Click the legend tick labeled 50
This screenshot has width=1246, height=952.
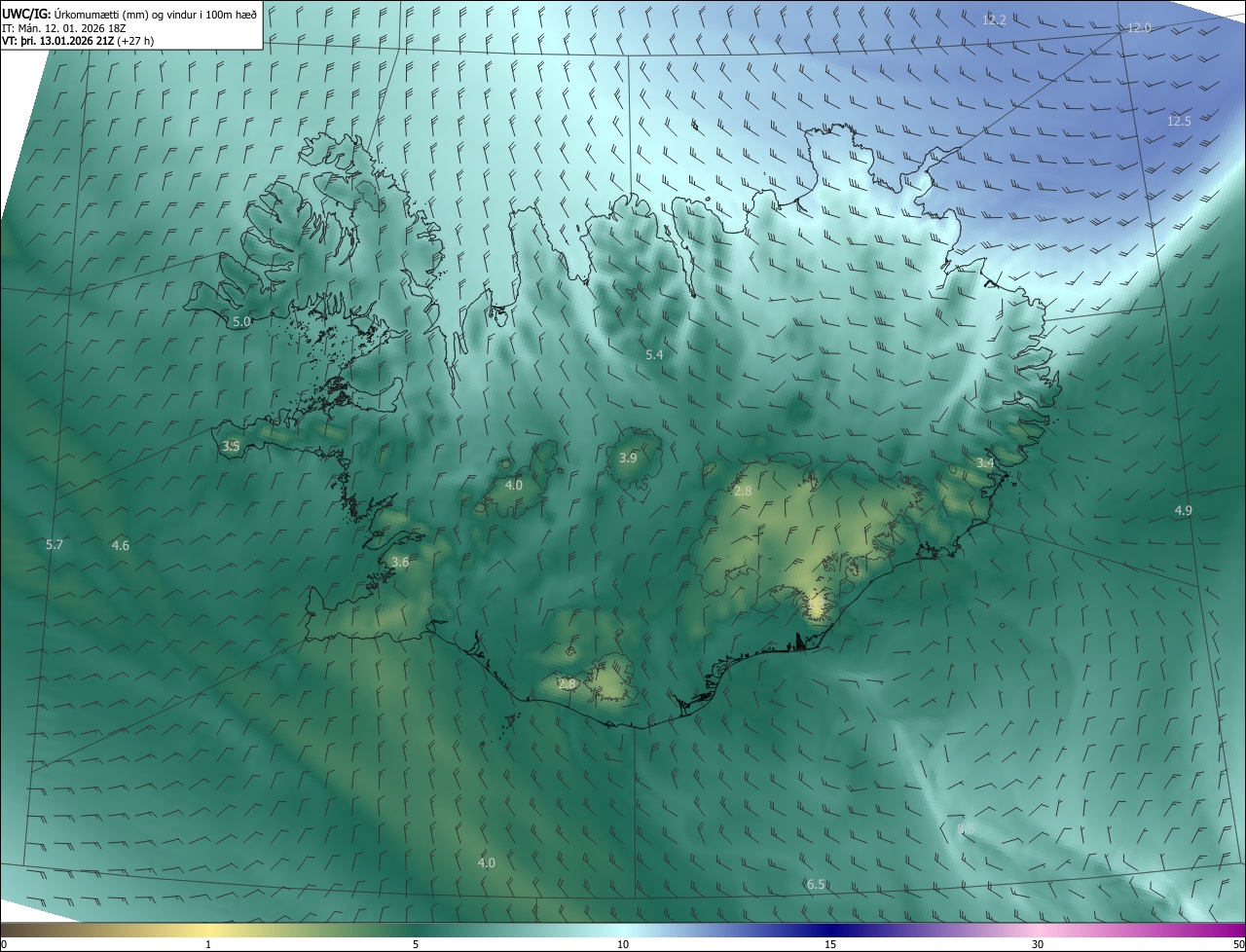pos(1239,944)
